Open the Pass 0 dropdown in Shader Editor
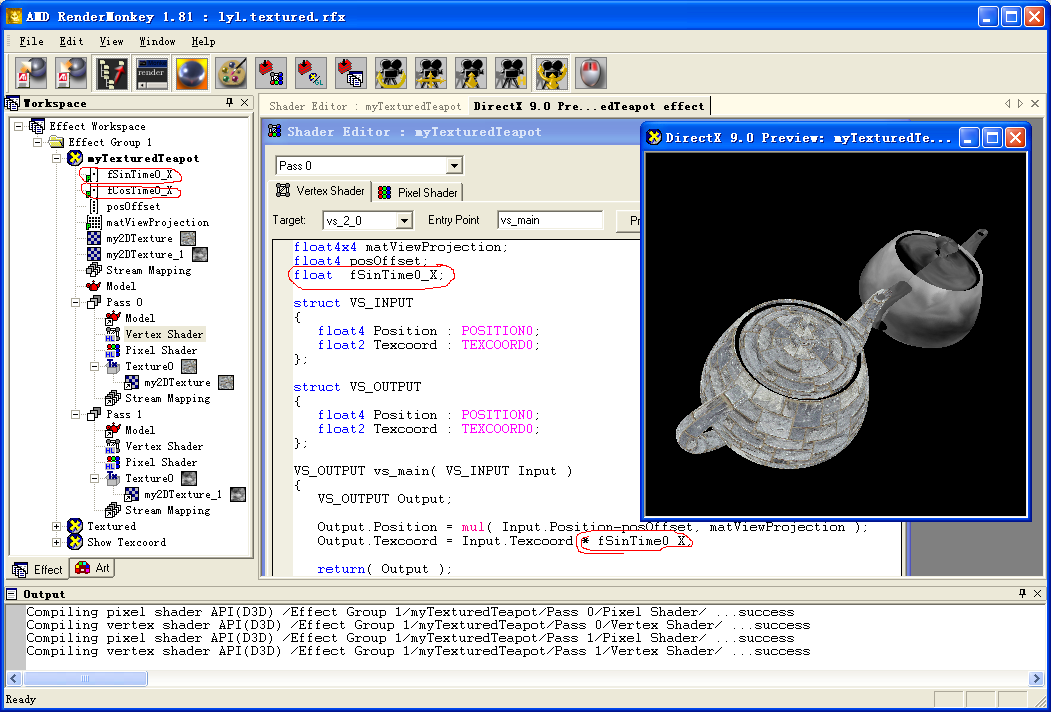Screen dimensions: 1051x712 coord(454,166)
